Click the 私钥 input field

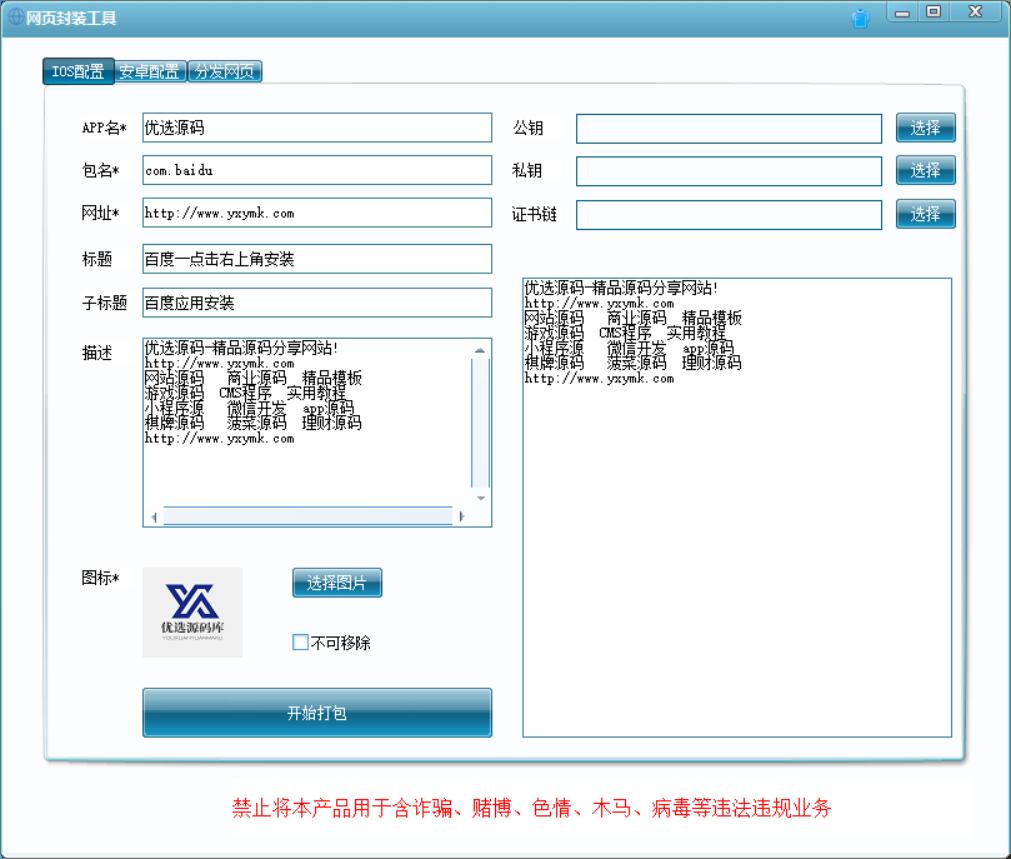coord(729,171)
